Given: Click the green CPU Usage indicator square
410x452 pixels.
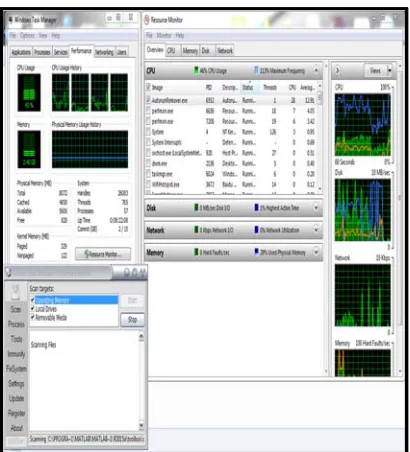Looking at the screenshot, I should pos(196,71).
